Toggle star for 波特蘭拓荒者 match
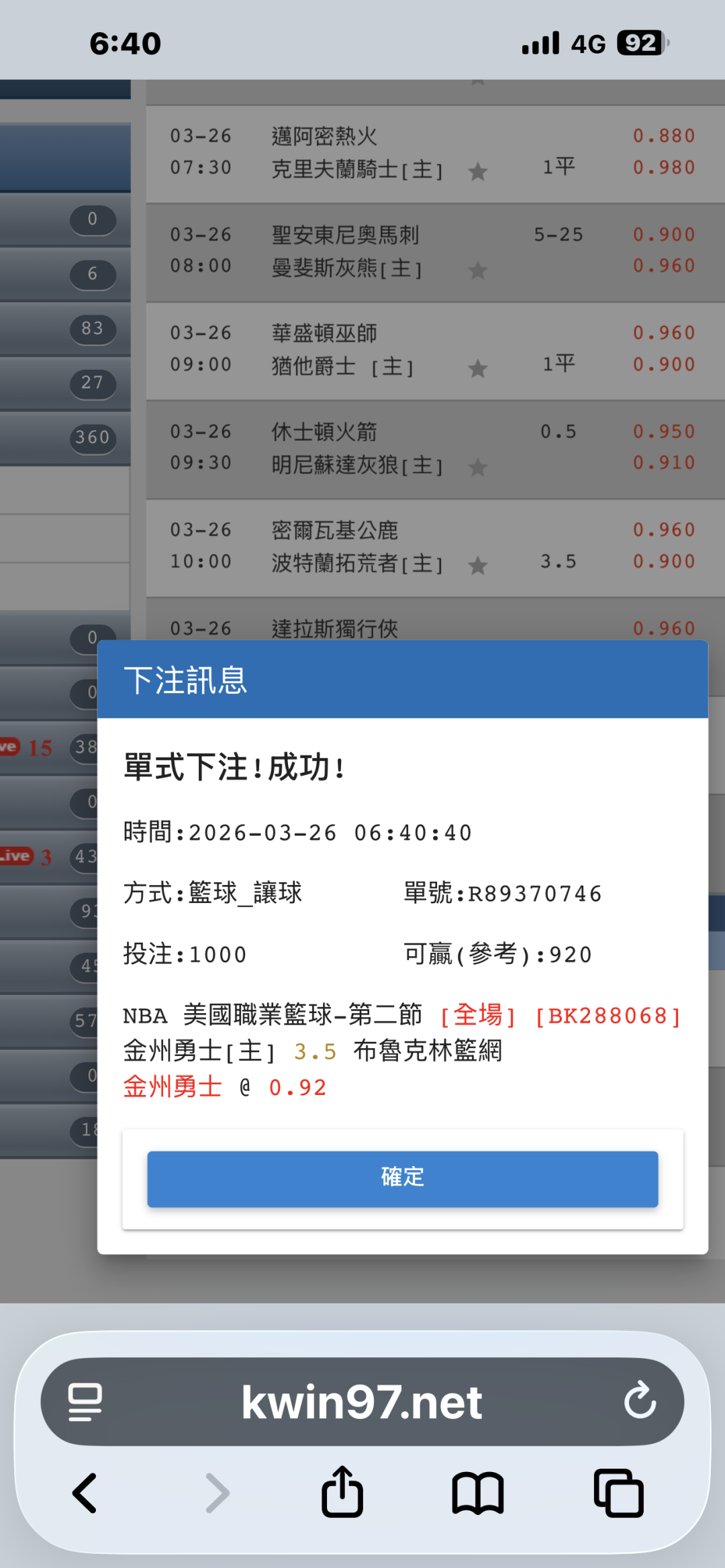 (478, 566)
